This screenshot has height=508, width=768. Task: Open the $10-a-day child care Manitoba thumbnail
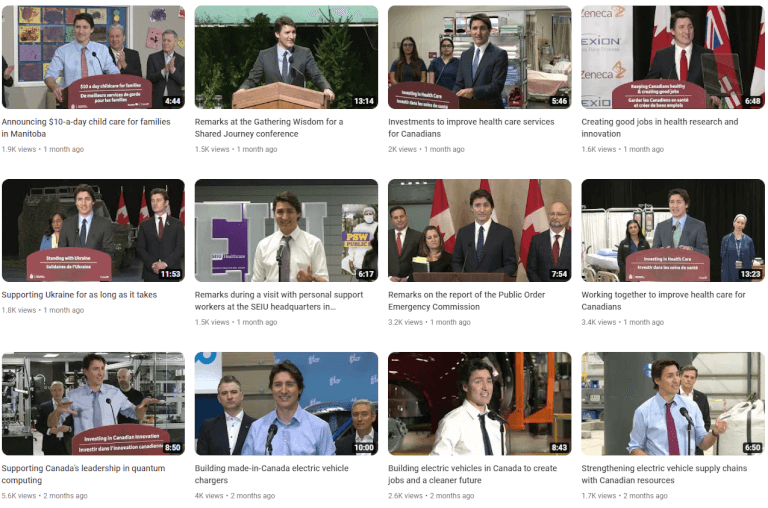tap(93, 57)
